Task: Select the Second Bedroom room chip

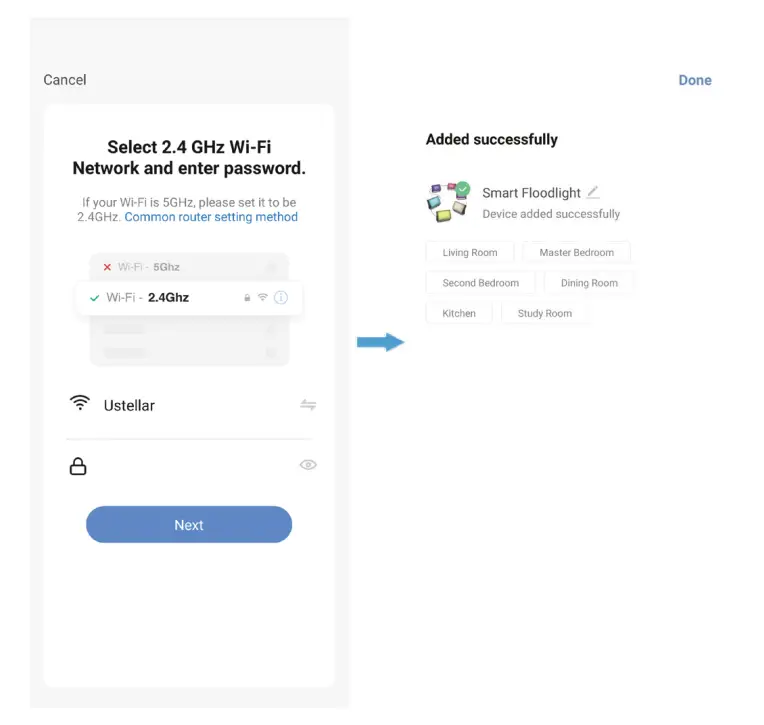Action: pos(481,283)
